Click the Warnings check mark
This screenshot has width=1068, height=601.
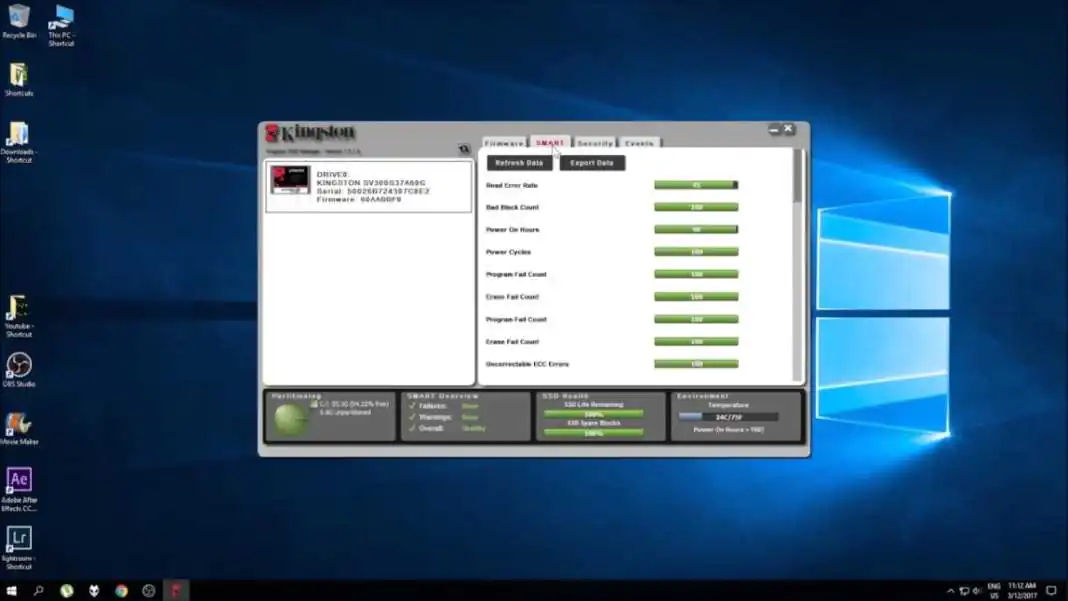pos(412,417)
